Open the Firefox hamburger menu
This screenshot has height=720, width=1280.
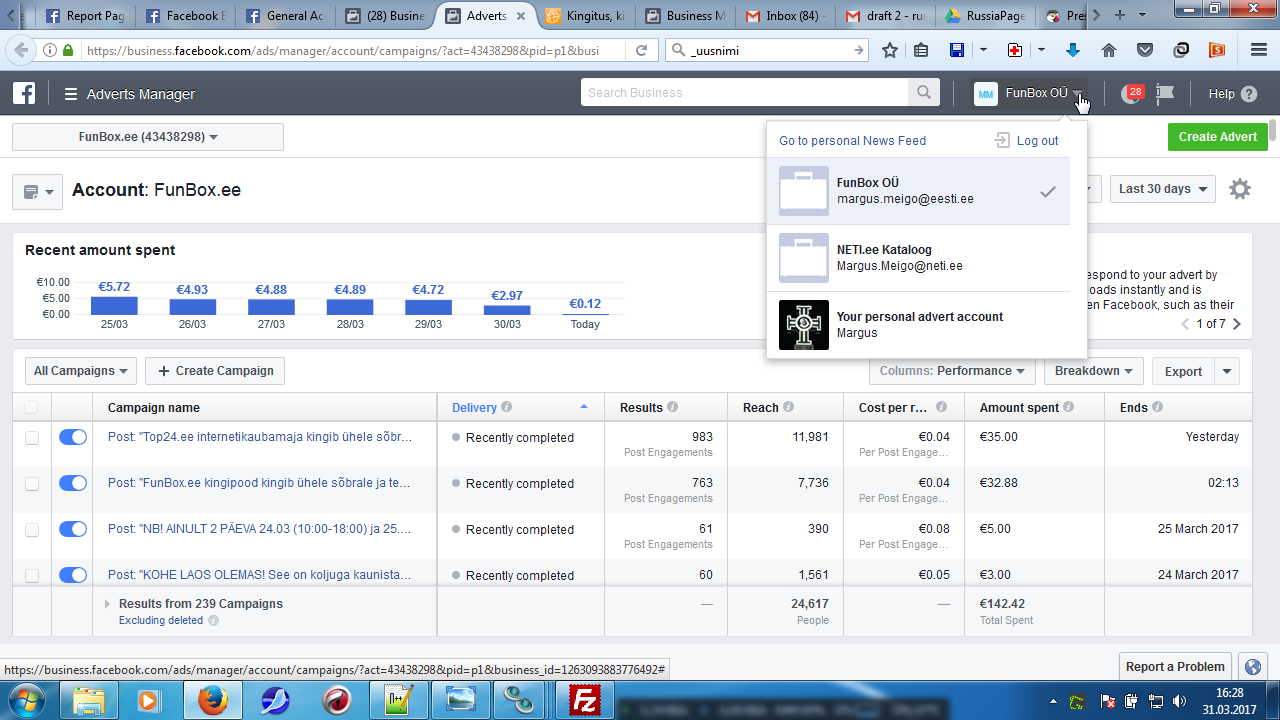(1258, 50)
